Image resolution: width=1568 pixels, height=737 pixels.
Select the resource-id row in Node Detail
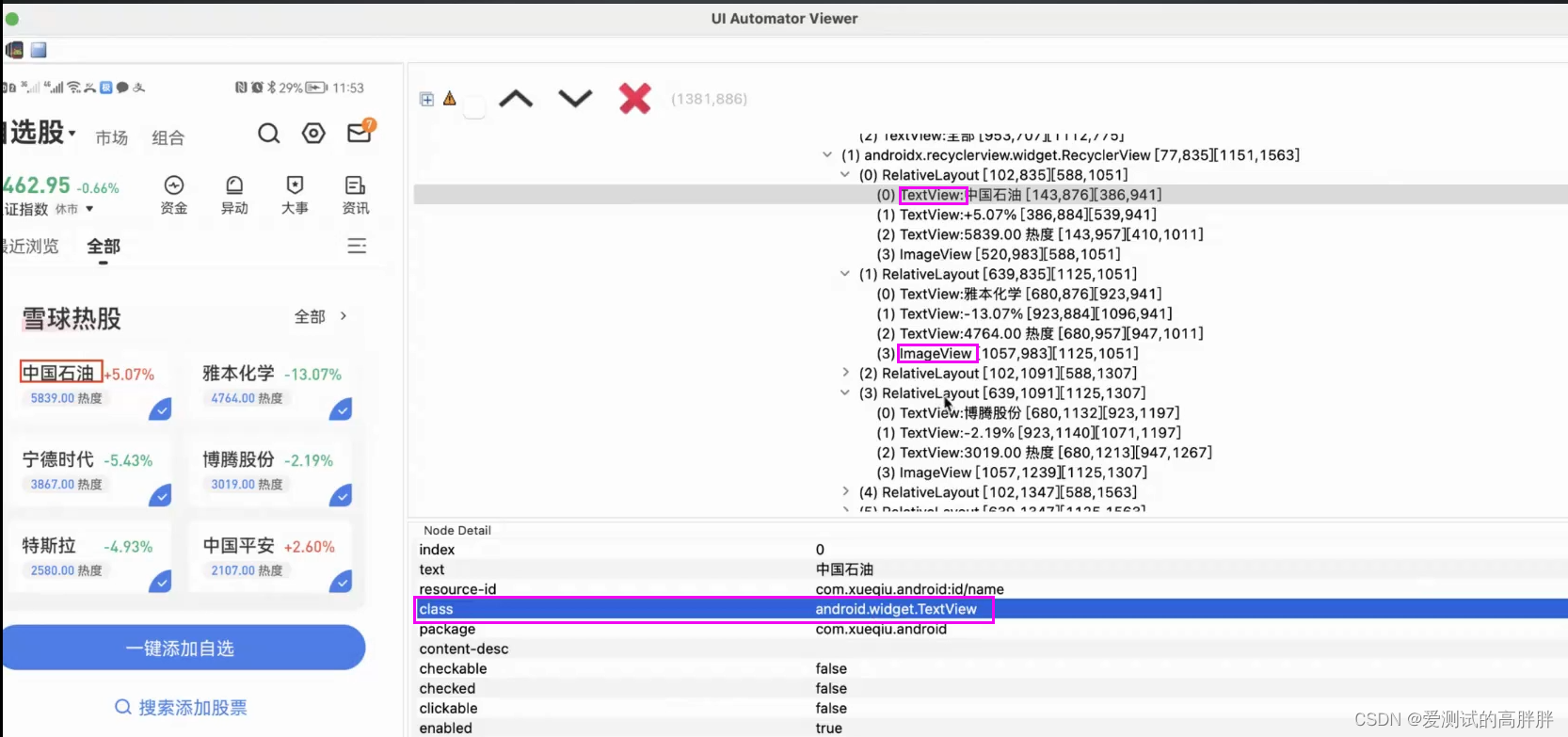(991, 589)
